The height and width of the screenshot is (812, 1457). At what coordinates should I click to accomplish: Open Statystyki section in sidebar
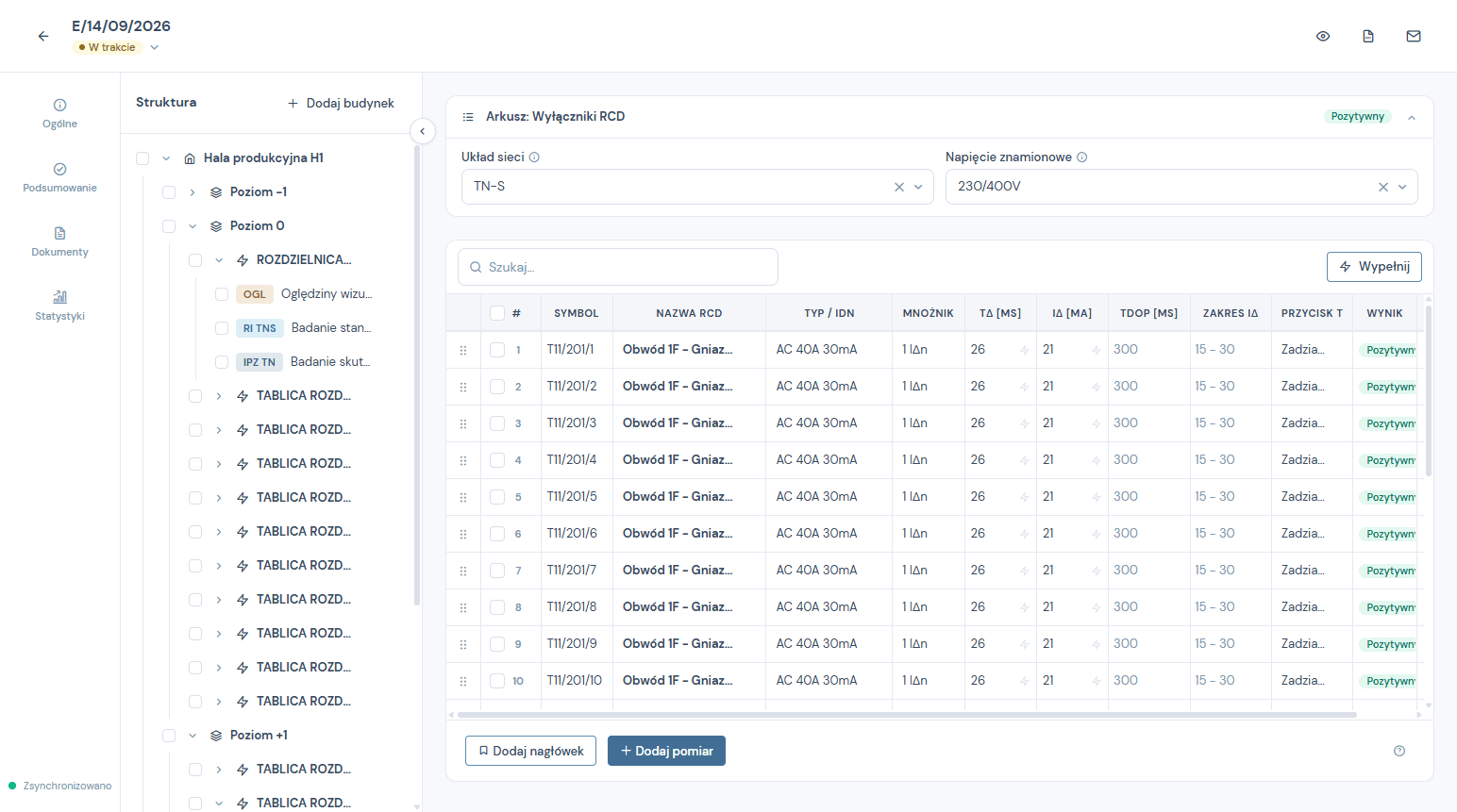pyautogui.click(x=59, y=306)
